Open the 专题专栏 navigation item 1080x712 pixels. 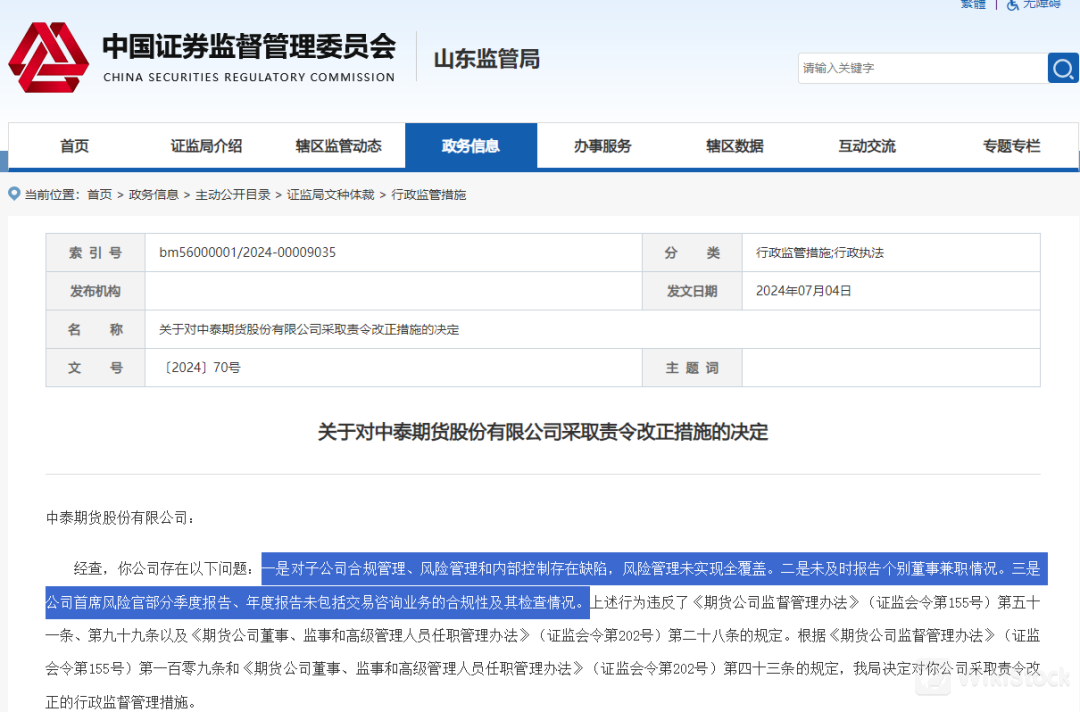coord(1011,146)
